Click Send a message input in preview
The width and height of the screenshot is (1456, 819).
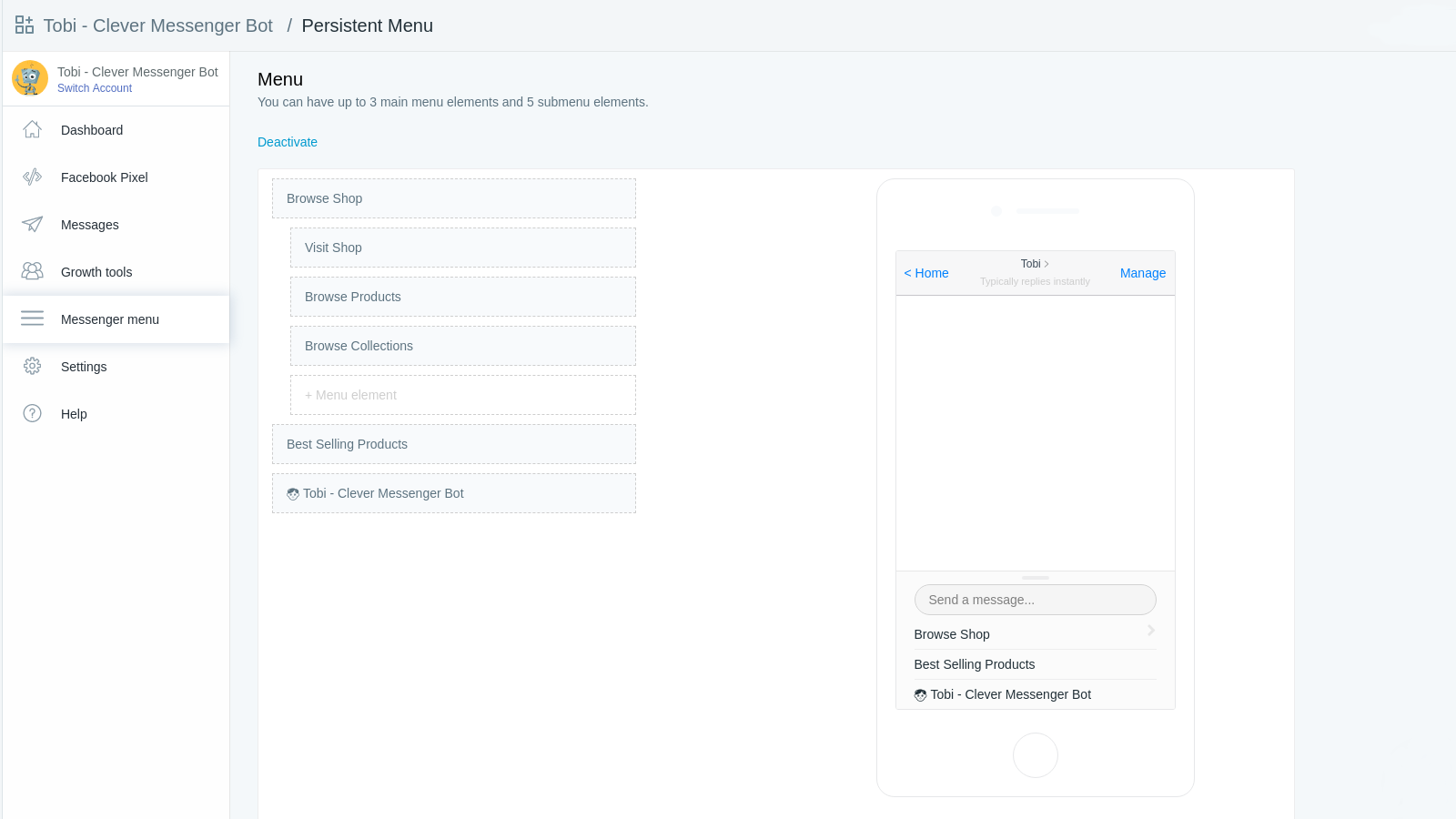tap(1036, 600)
